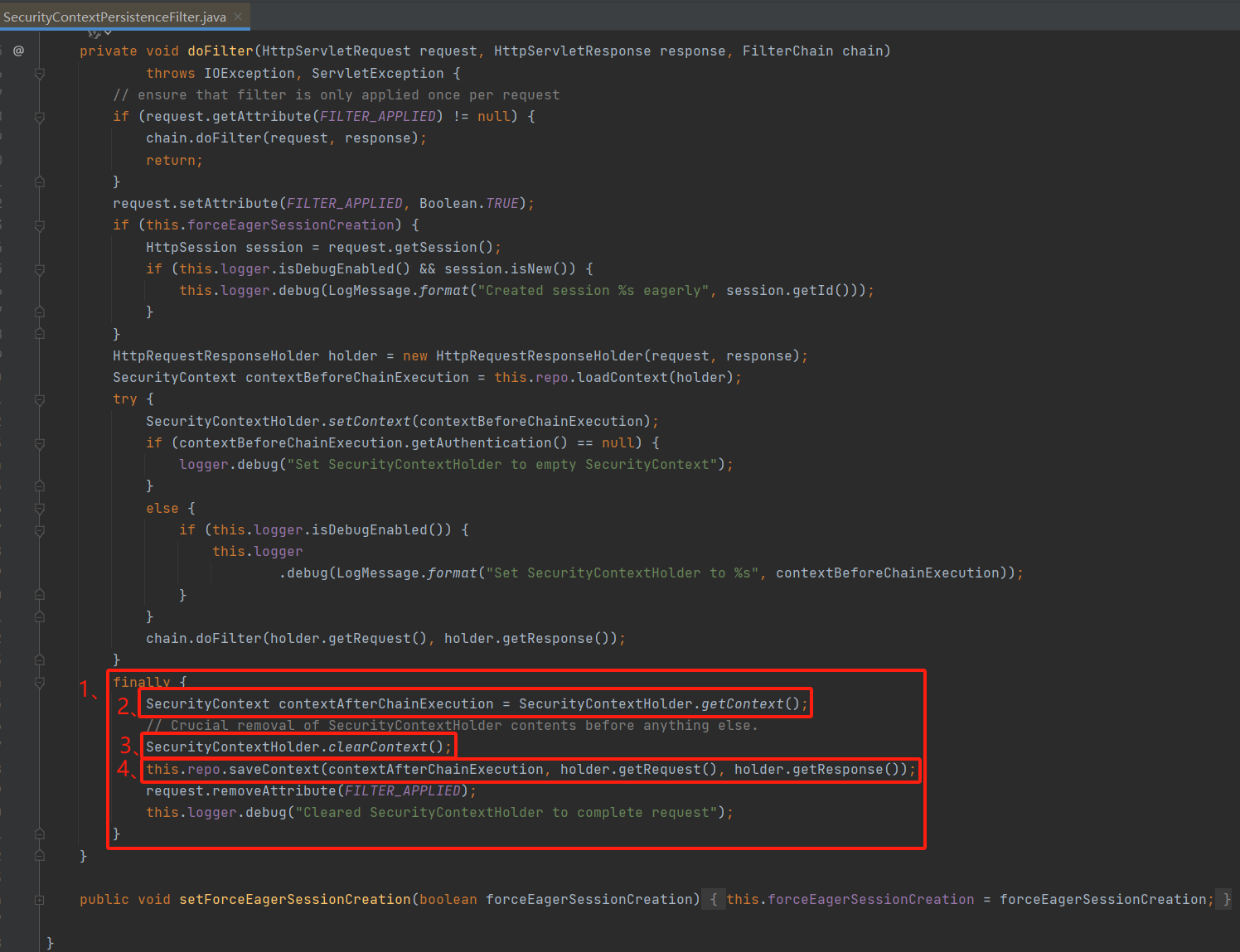Collapse the fold marker on the 'else {' line

39,509
